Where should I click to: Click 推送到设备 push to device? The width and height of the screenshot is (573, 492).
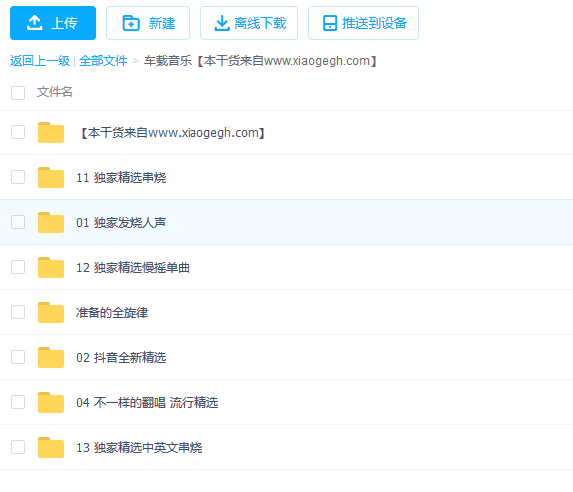click(x=363, y=23)
